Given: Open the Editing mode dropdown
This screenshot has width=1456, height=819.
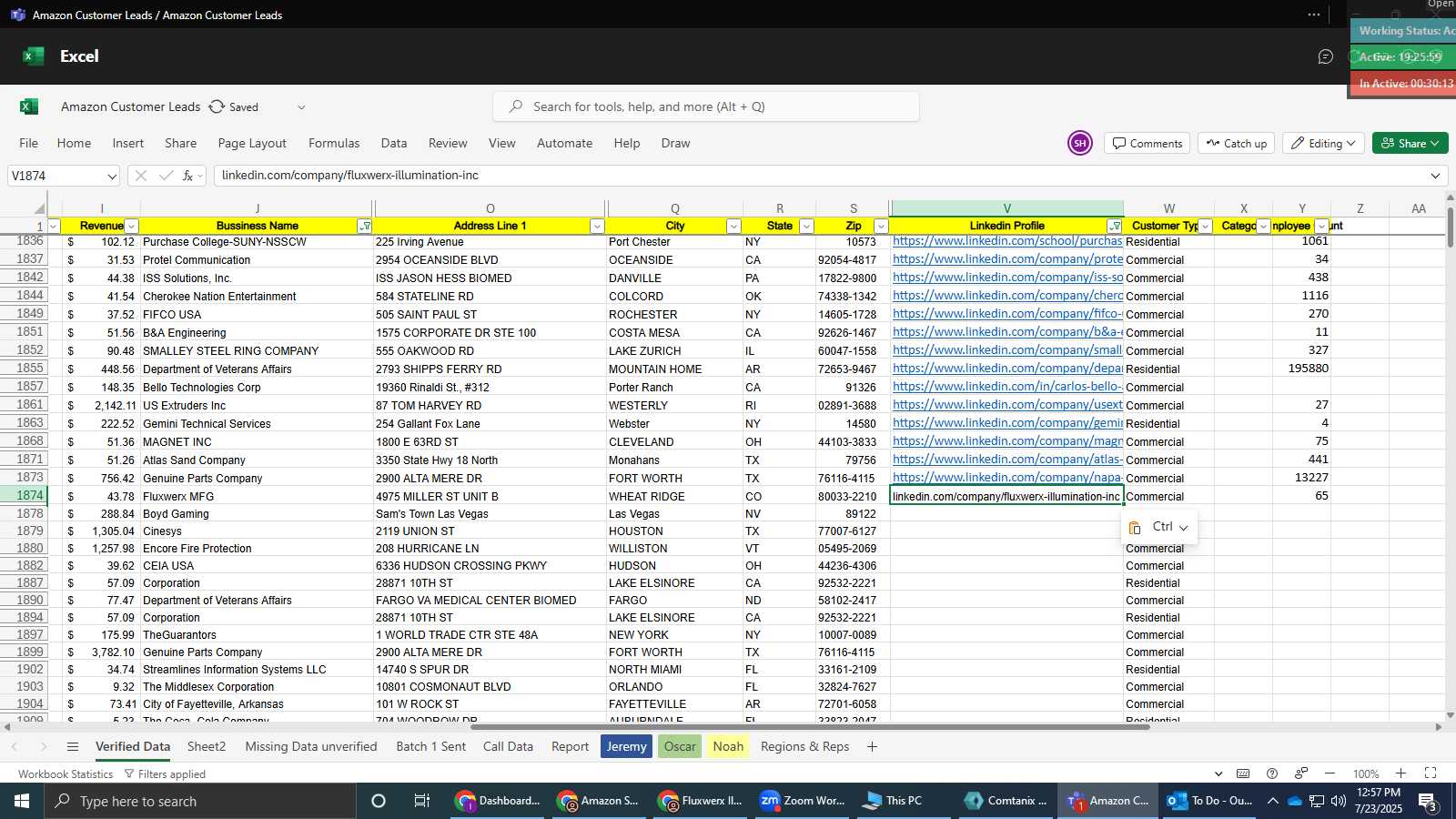Looking at the screenshot, I should [x=1323, y=143].
